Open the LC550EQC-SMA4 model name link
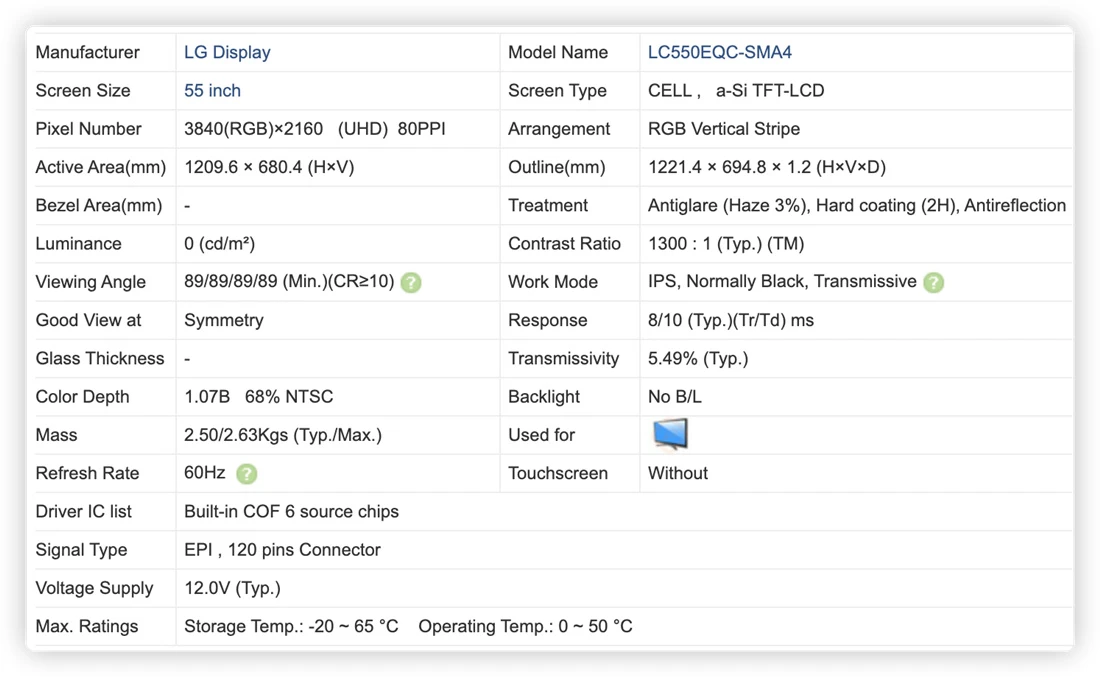 (x=720, y=53)
